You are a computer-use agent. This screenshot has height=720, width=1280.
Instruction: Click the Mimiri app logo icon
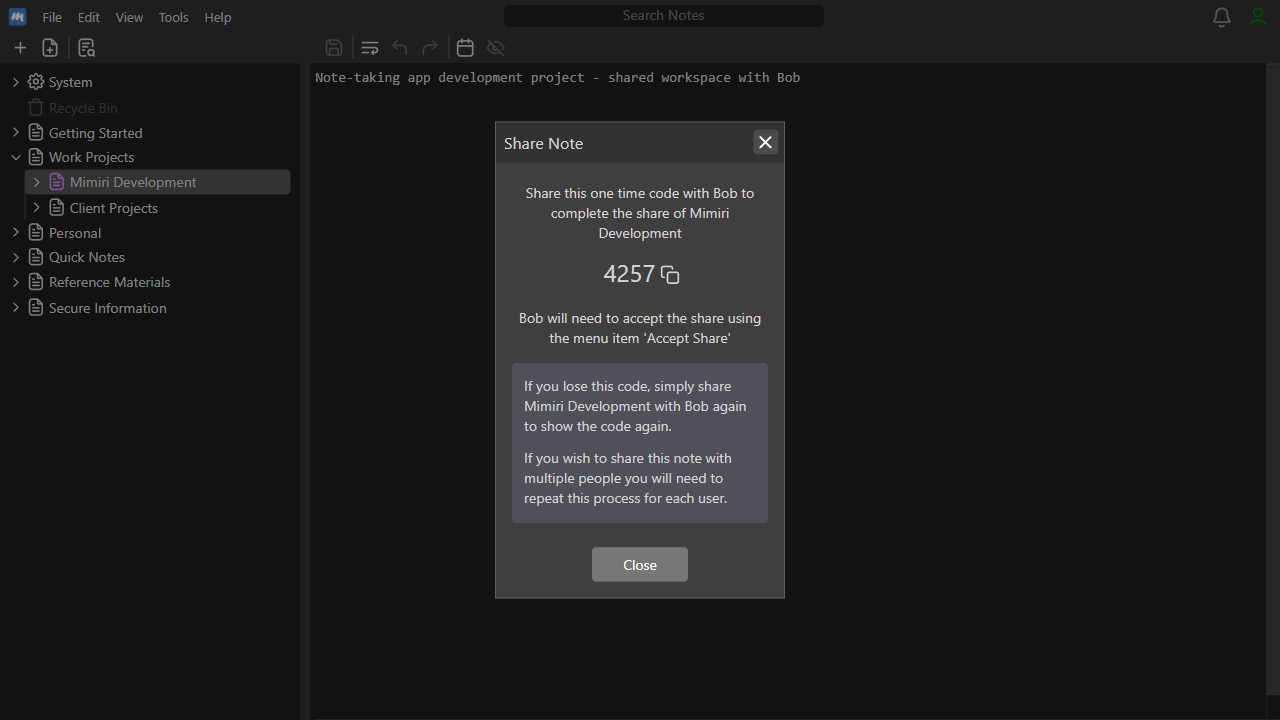[x=17, y=17]
